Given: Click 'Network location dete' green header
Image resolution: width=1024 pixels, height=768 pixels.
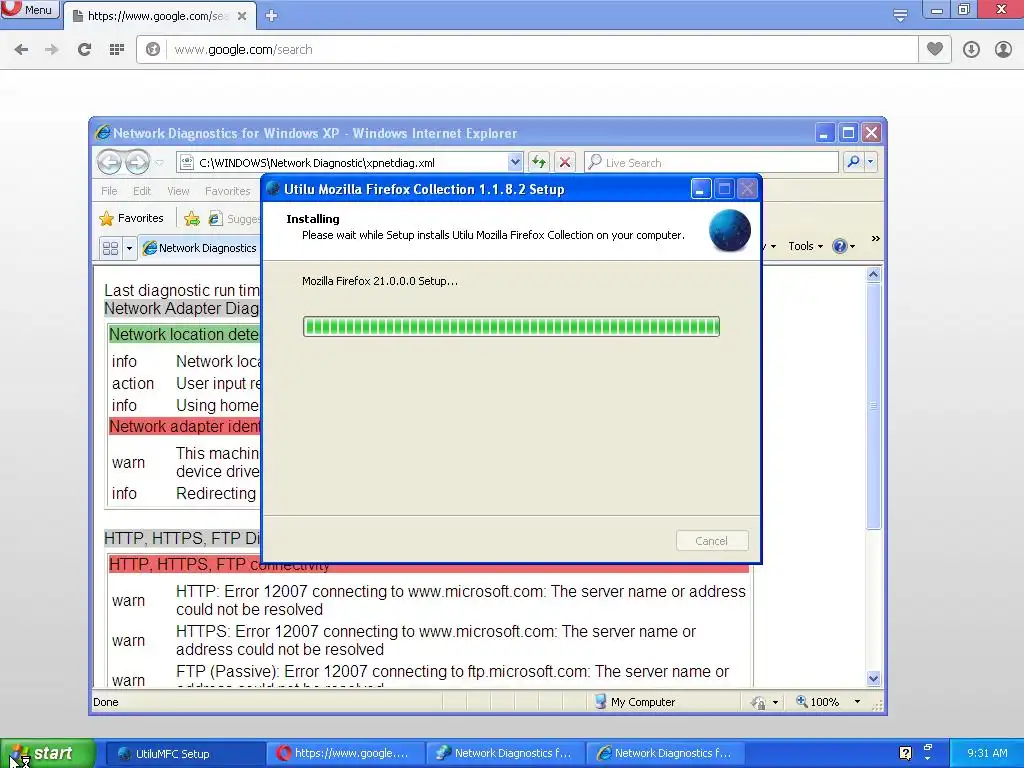Looking at the screenshot, I should [184, 334].
